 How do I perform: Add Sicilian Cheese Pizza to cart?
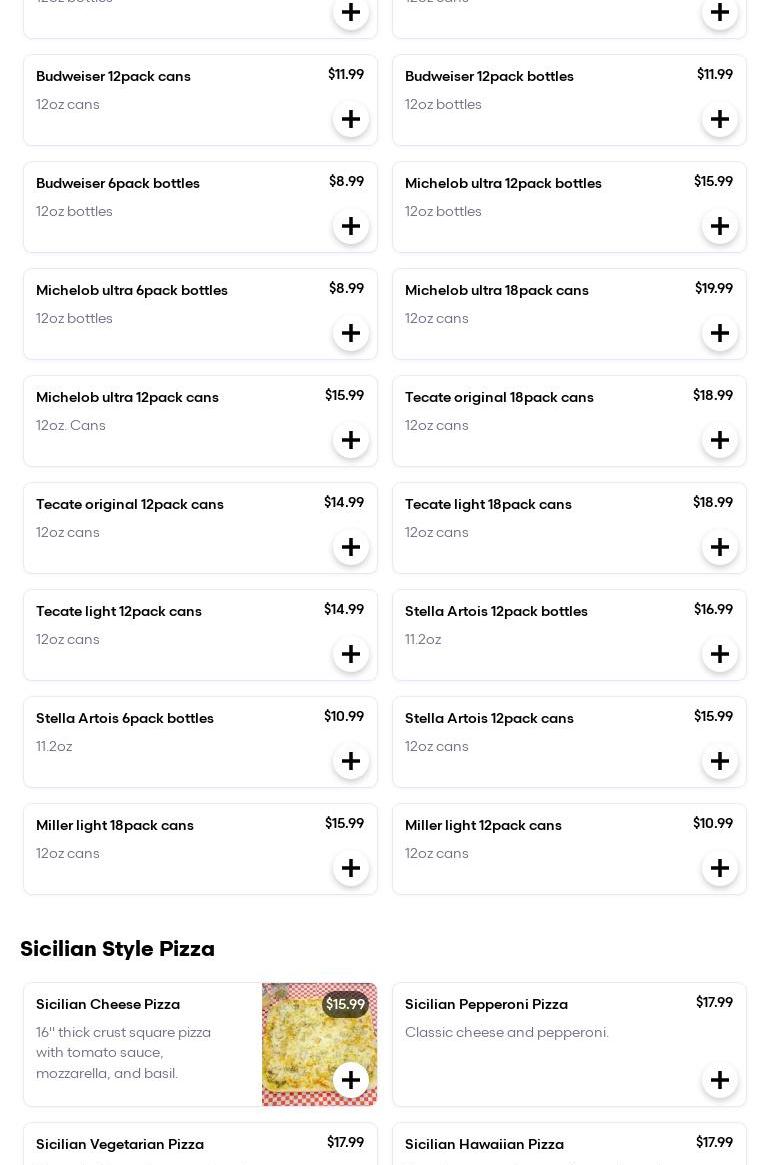[x=351, y=1081]
